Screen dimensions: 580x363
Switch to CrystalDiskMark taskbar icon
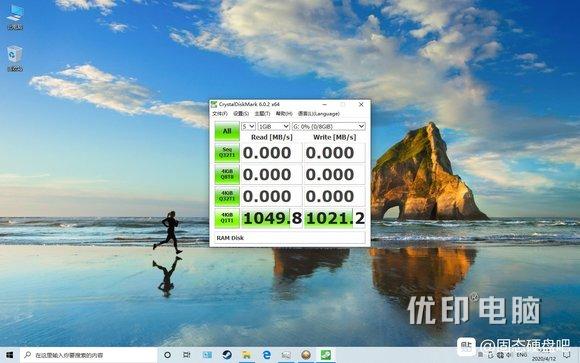point(326,355)
